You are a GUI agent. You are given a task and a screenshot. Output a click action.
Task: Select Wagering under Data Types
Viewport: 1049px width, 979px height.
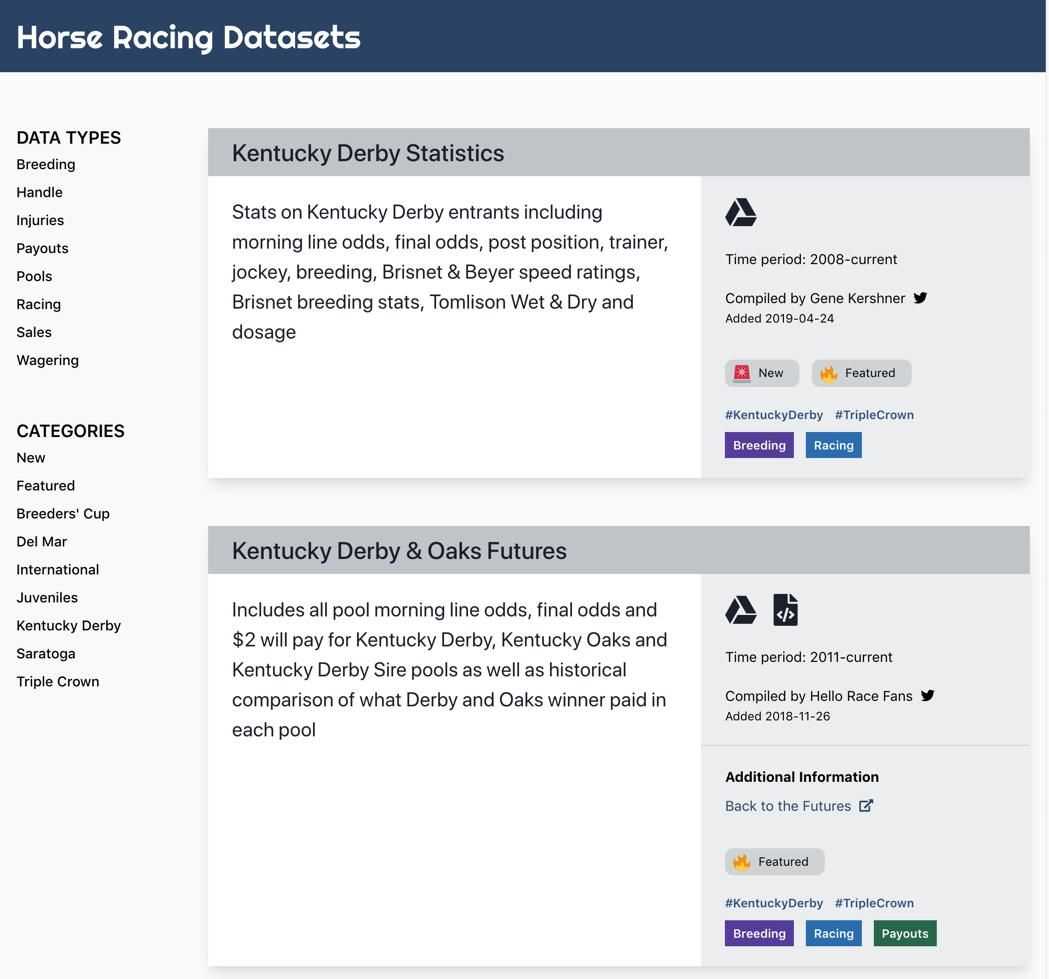(47, 360)
